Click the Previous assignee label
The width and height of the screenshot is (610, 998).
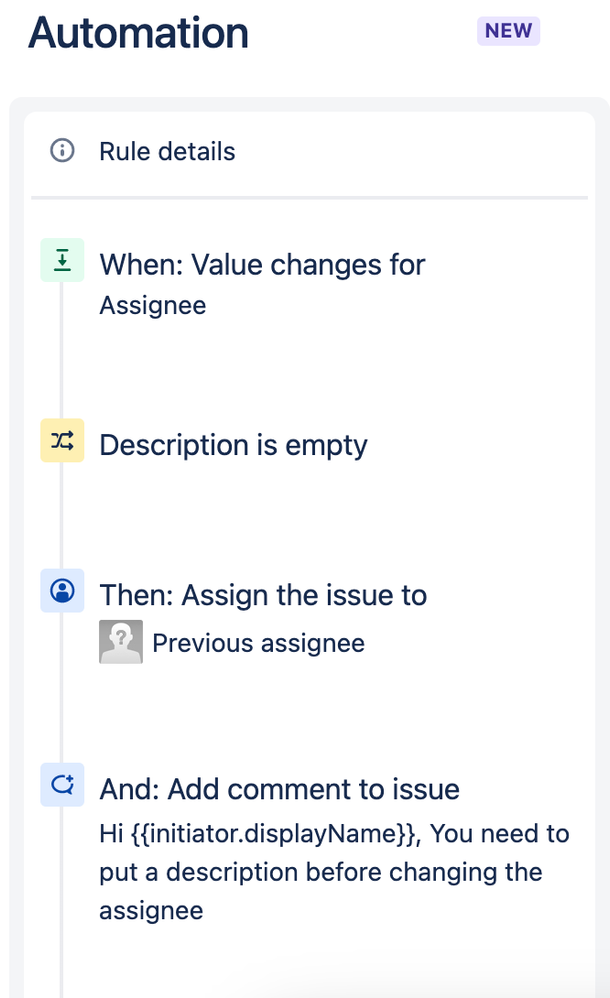click(259, 642)
